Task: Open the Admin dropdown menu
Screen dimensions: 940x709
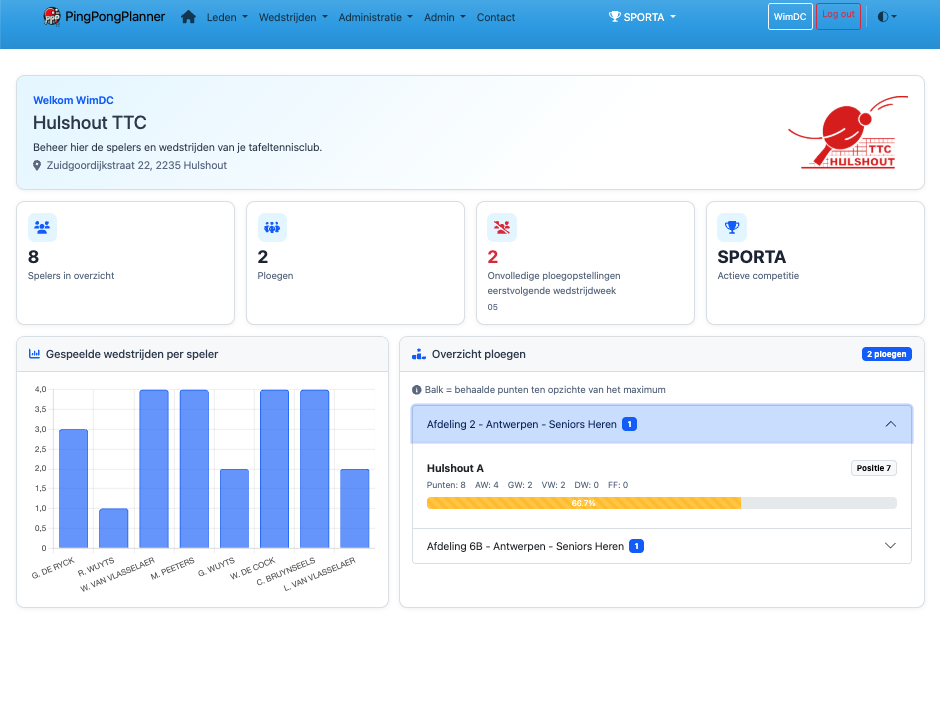Action: click(x=445, y=17)
